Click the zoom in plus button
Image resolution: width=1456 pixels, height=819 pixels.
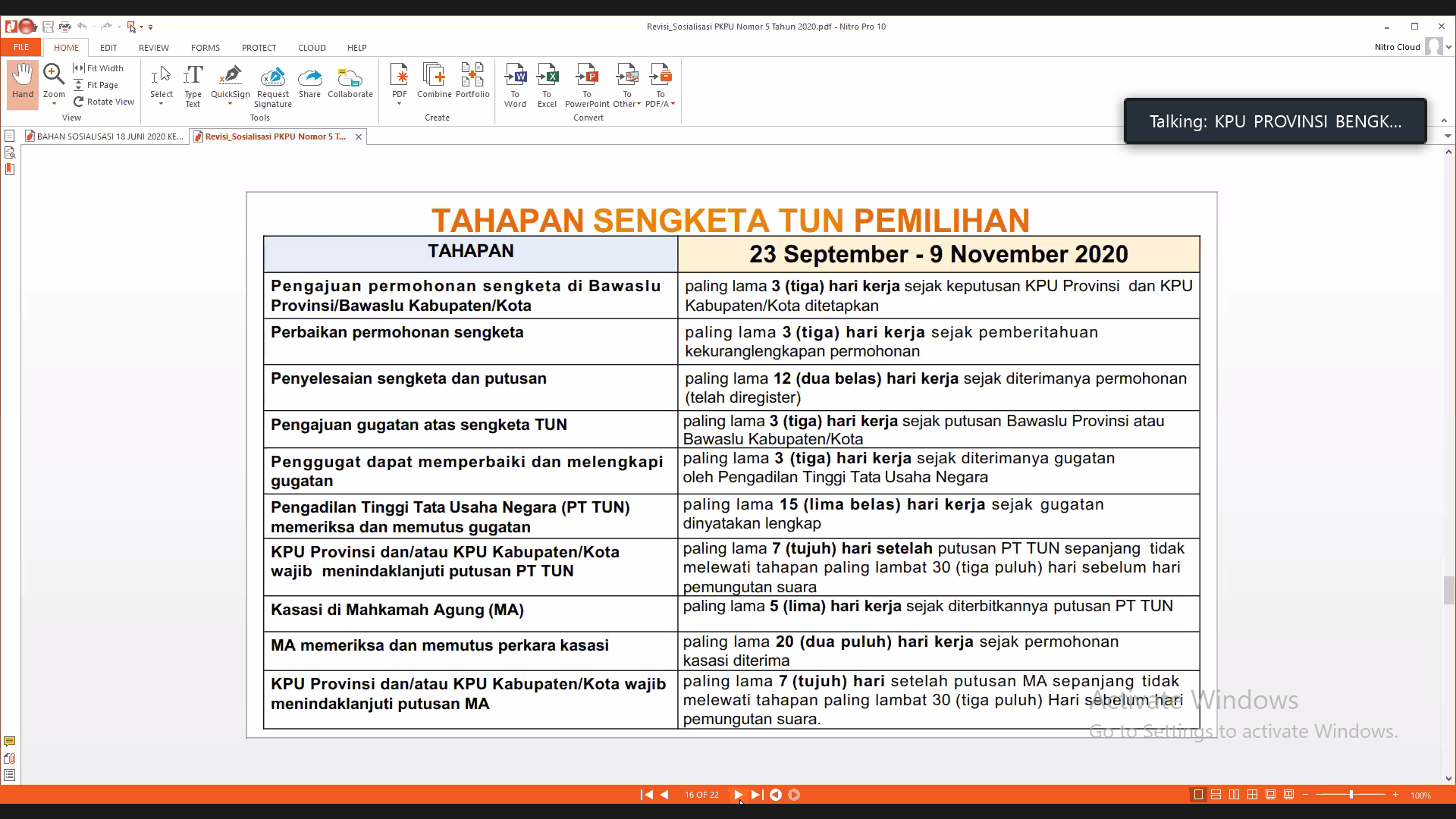click(x=1395, y=795)
